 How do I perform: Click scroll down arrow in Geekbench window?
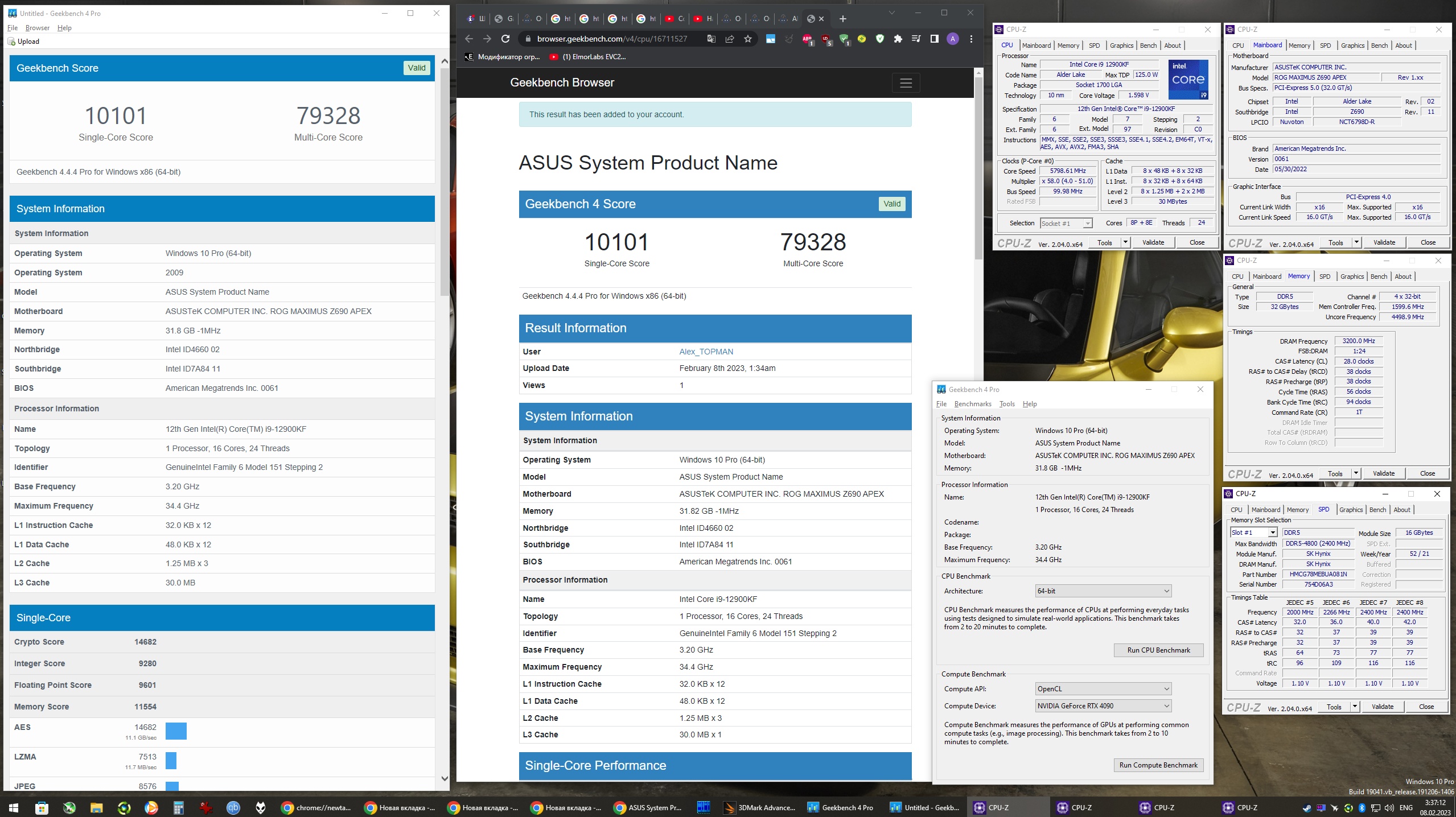tap(445, 779)
